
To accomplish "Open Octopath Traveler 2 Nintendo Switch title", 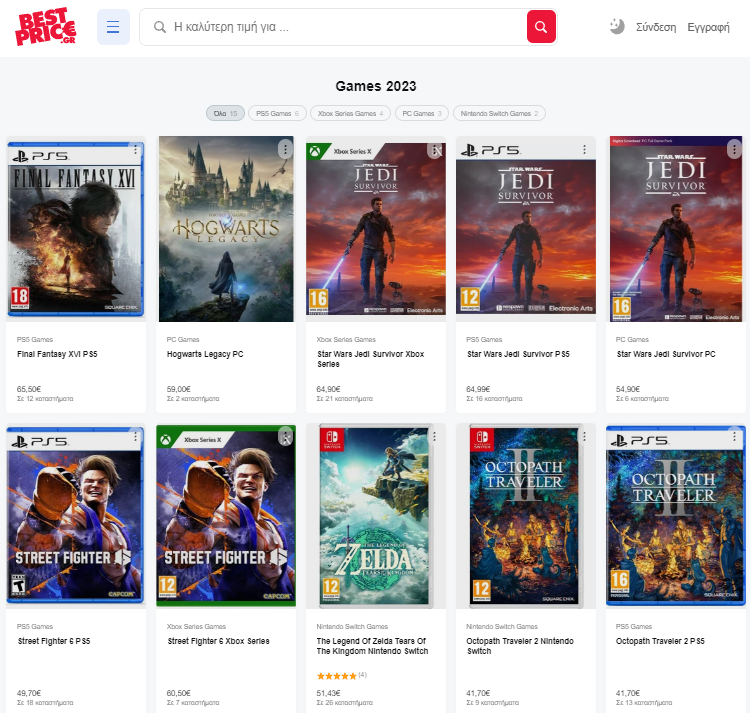I will [x=520, y=646].
